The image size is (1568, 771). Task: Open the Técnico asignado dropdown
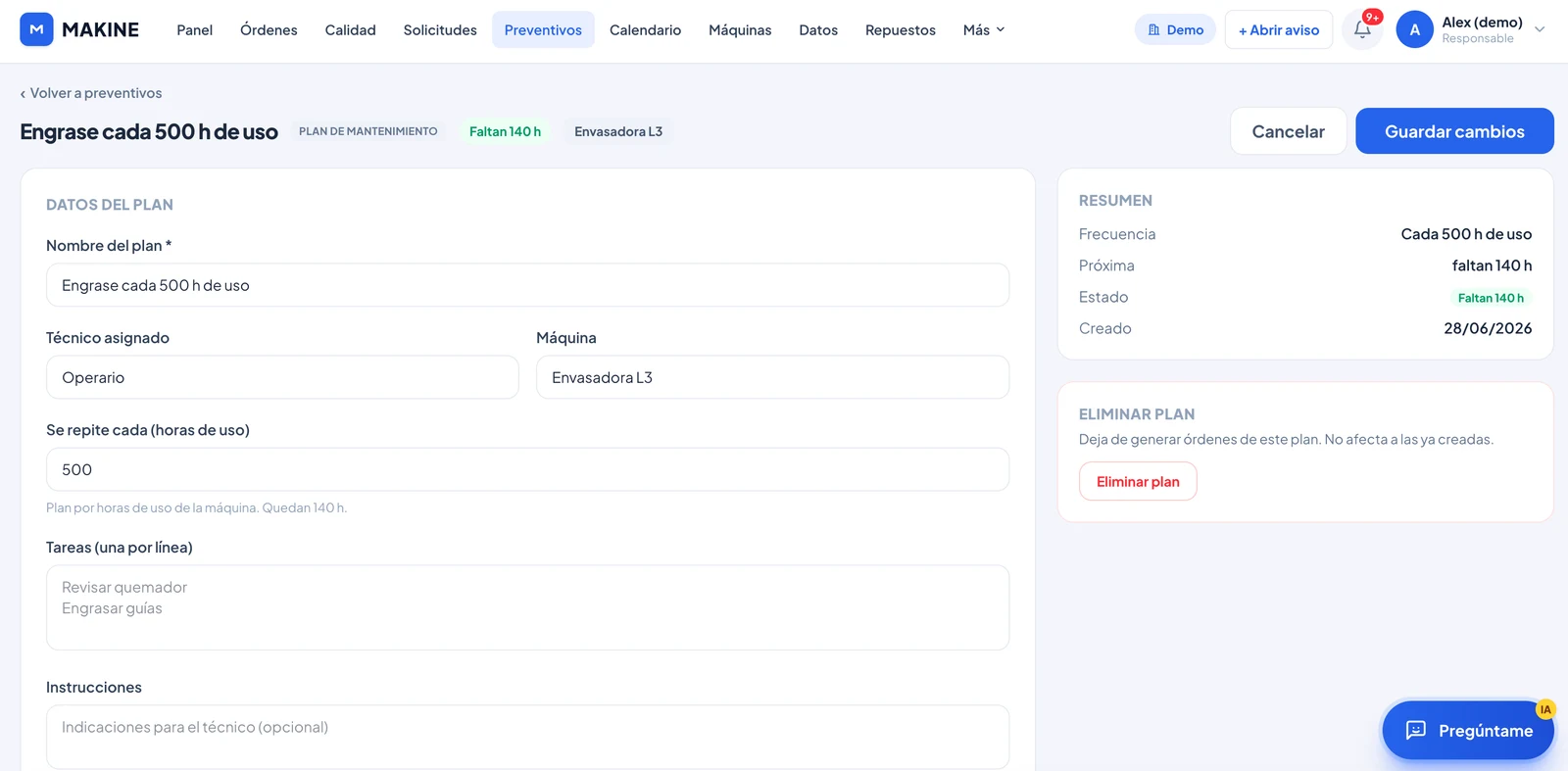point(282,377)
